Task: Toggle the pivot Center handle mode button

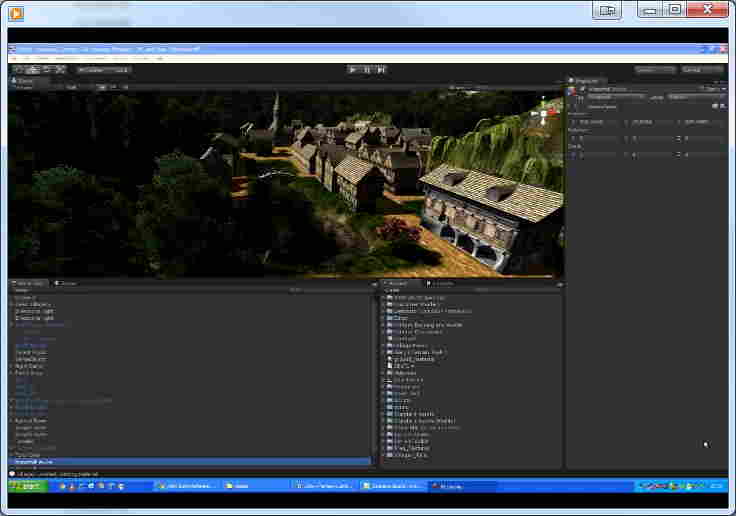Action: pos(90,70)
